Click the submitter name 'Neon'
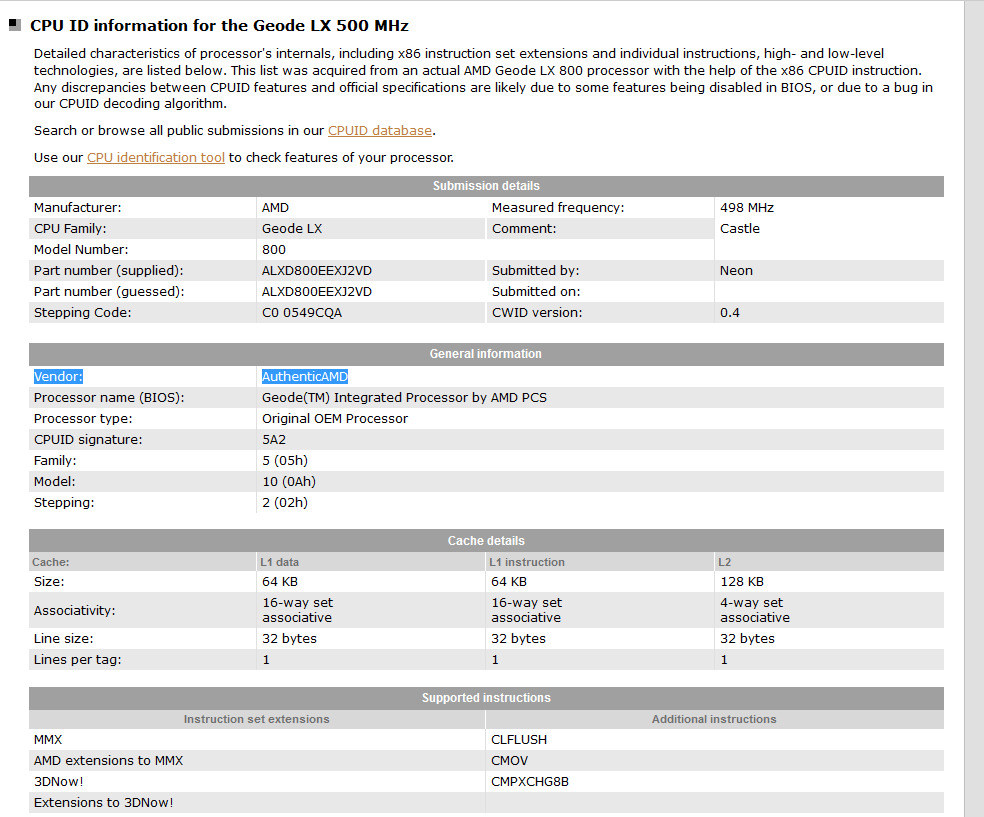The image size is (984, 817). [x=736, y=270]
